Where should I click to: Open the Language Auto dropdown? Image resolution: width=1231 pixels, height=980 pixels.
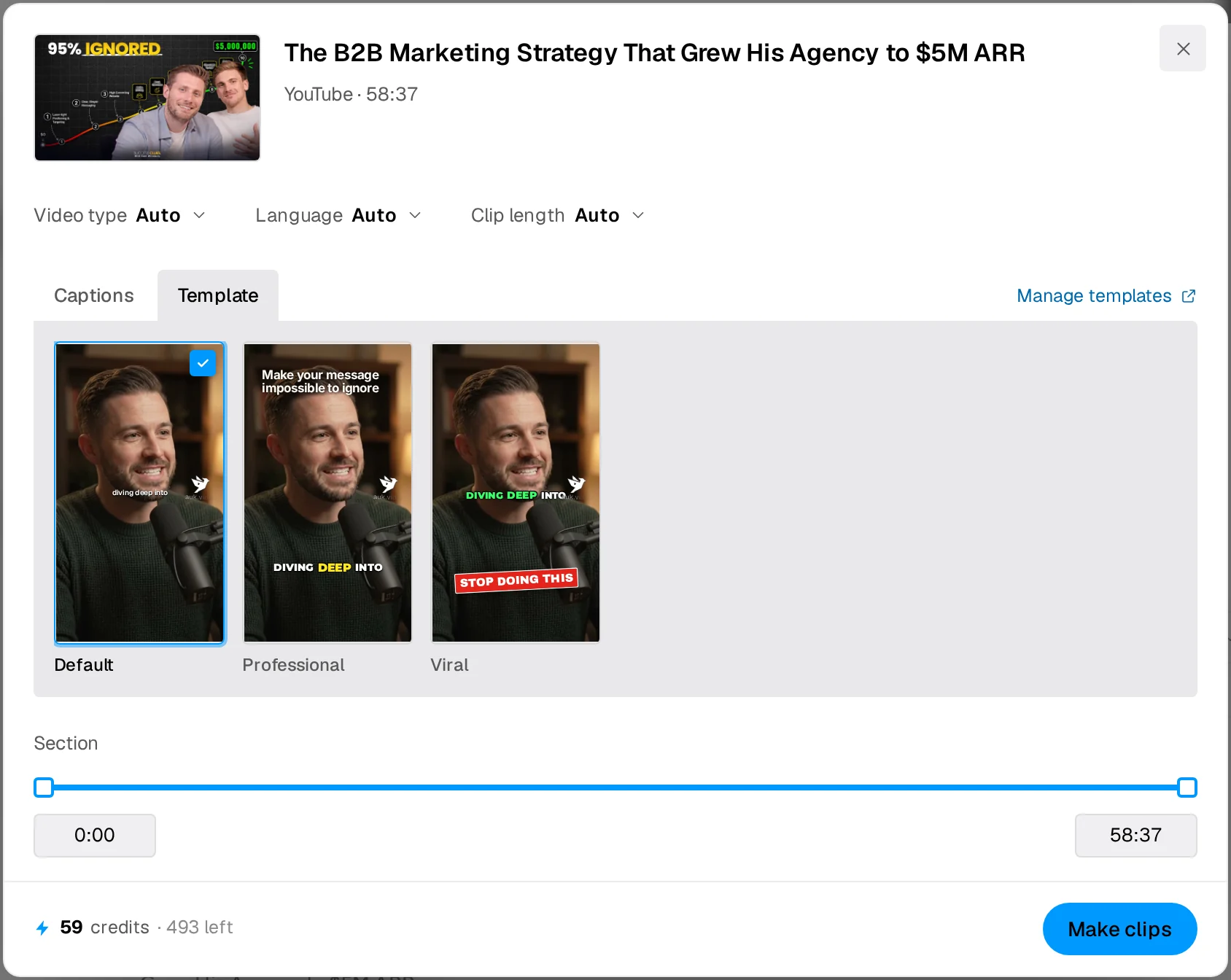pos(338,215)
